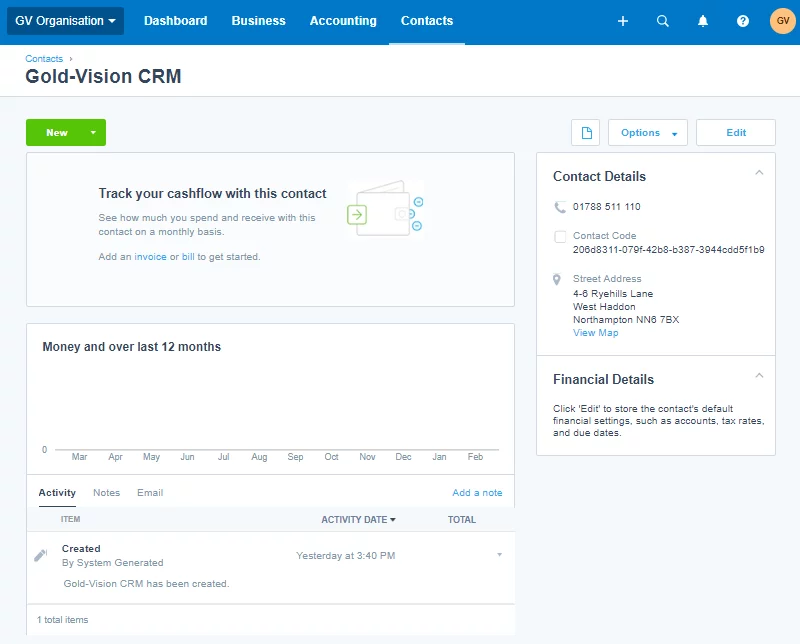This screenshot has height=644, width=800.
Task: Click the green New button
Action: point(57,133)
